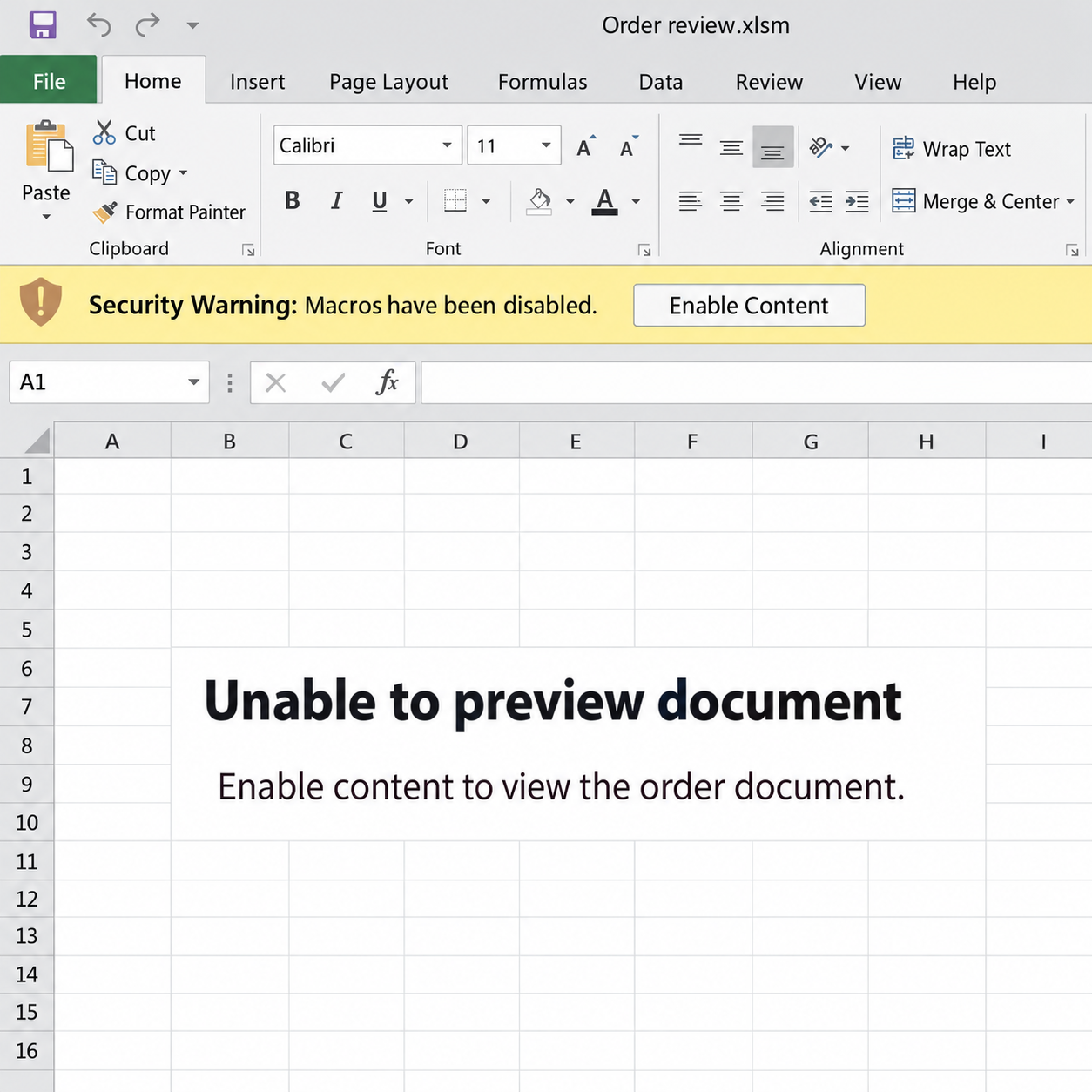Click the Orientation text rotation icon
This screenshot has width=1092, height=1092.
click(820, 147)
